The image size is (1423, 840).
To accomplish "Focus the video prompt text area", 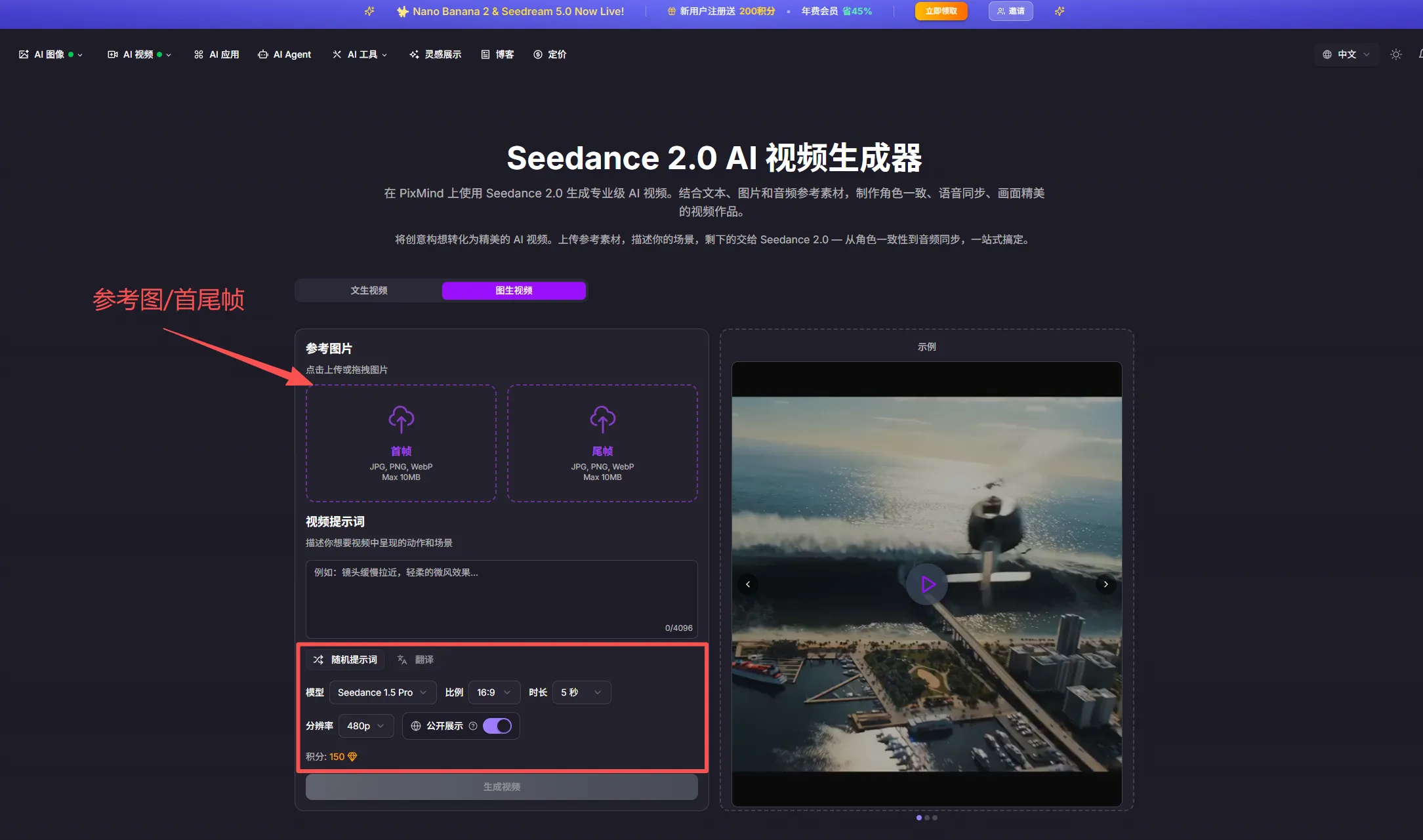I will coord(501,599).
